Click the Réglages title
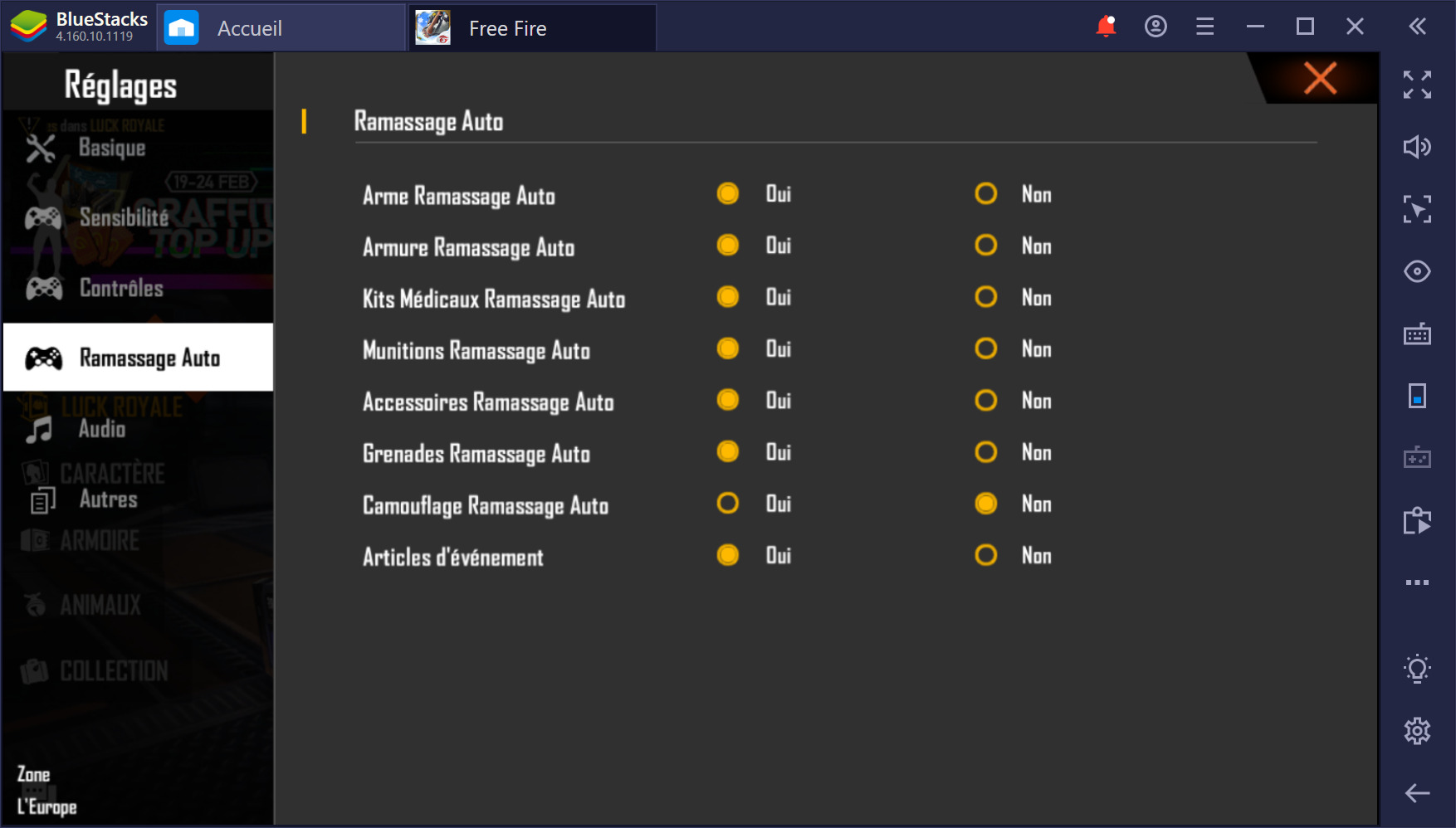 (x=120, y=85)
